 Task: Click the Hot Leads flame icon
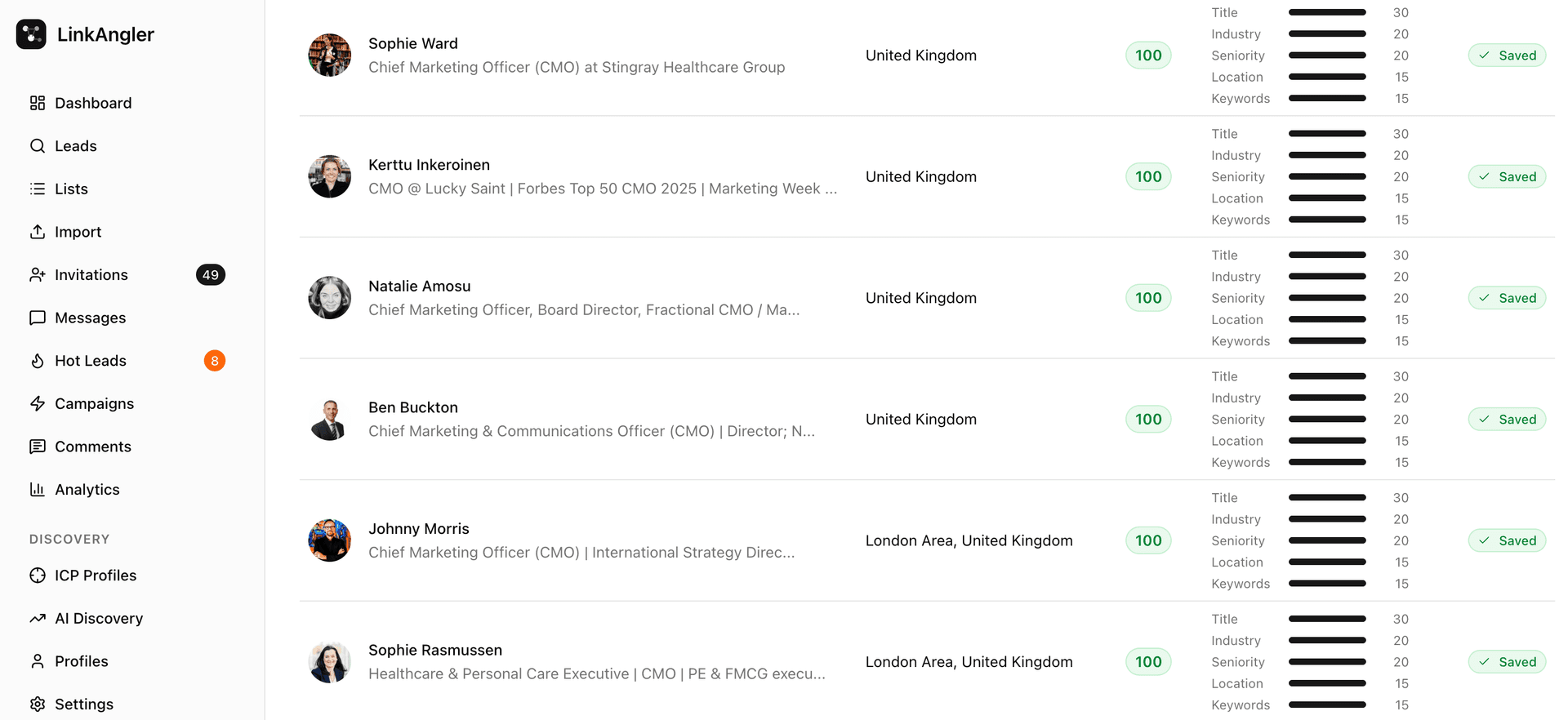pos(38,361)
